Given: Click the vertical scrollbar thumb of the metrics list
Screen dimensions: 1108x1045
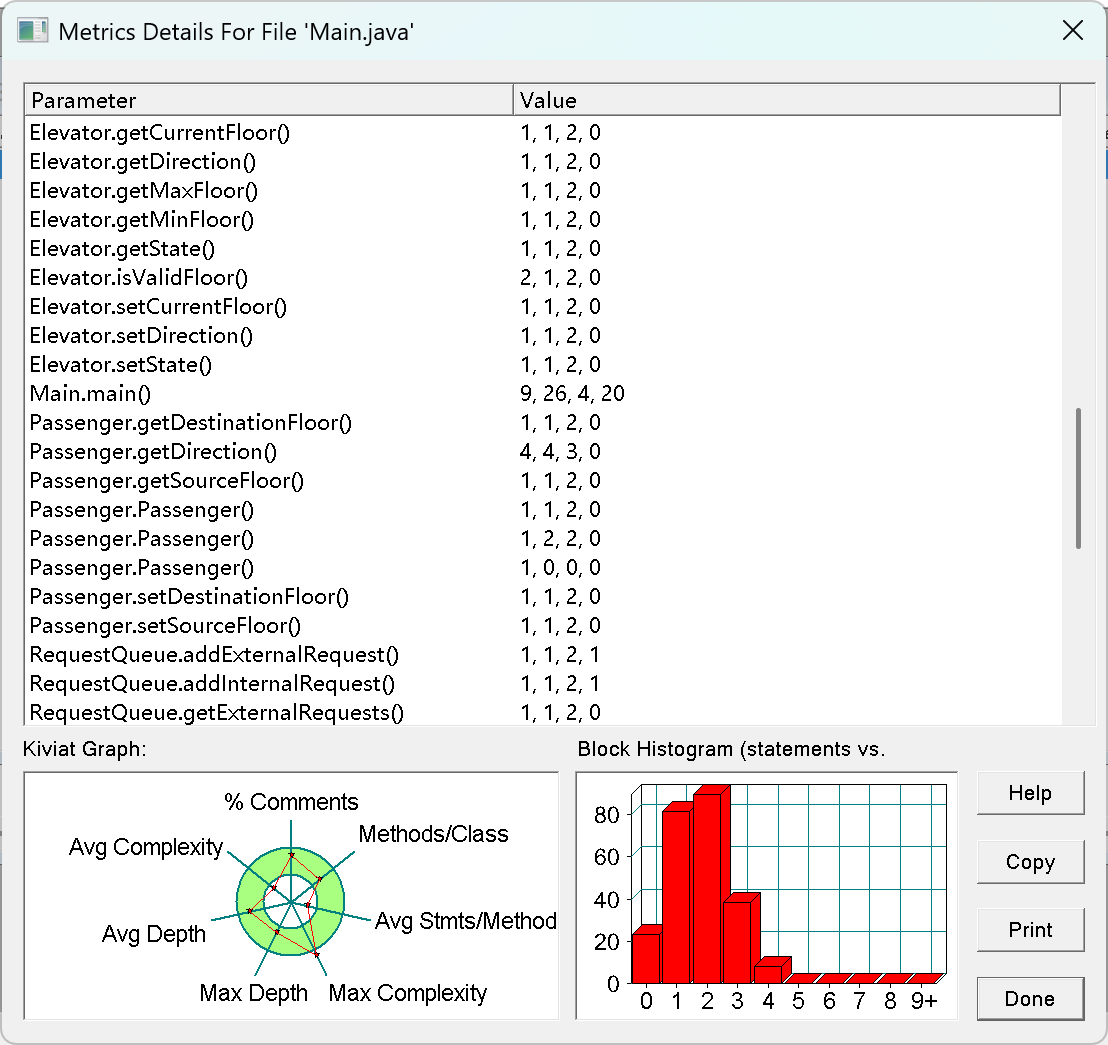Looking at the screenshot, I should pyautogui.click(x=1078, y=478).
